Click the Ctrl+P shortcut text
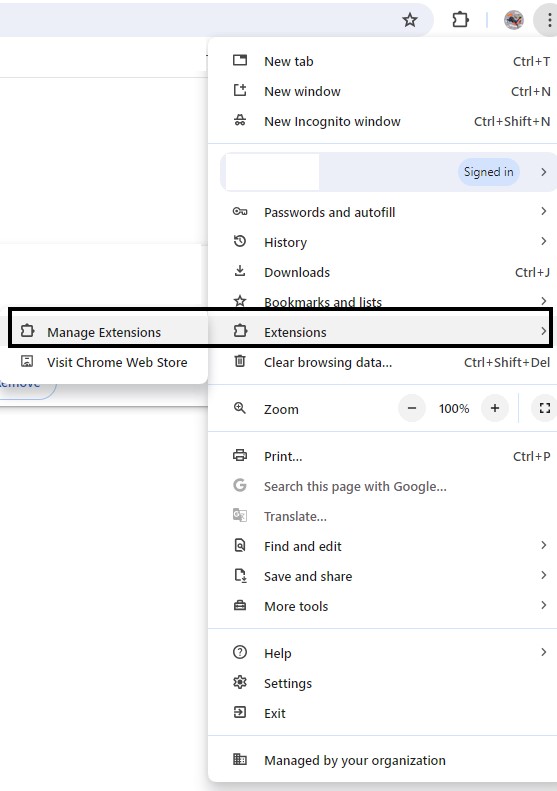Screen dimensions: 557x791 tap(531, 456)
